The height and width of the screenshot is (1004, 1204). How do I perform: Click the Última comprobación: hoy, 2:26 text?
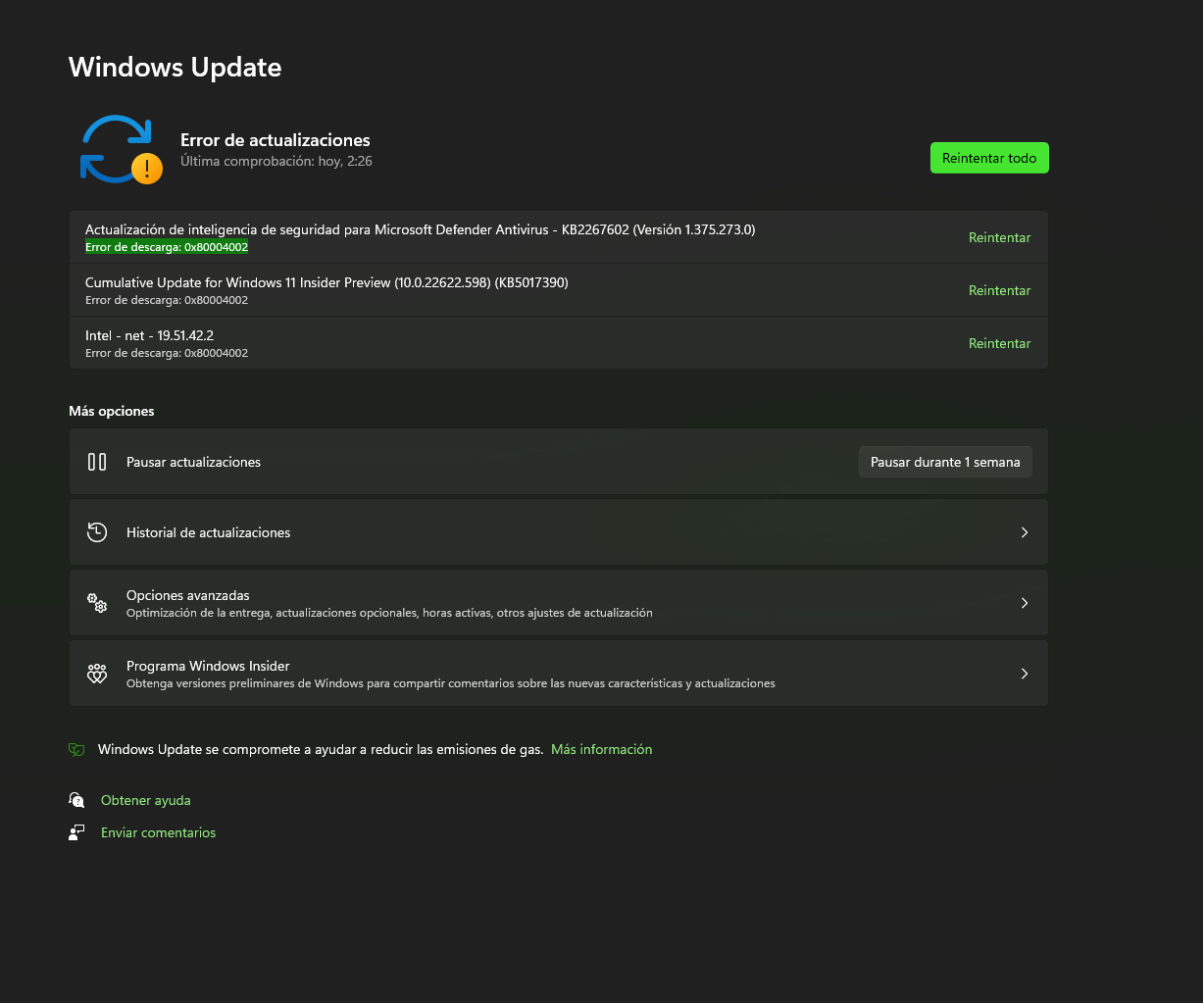pos(276,161)
